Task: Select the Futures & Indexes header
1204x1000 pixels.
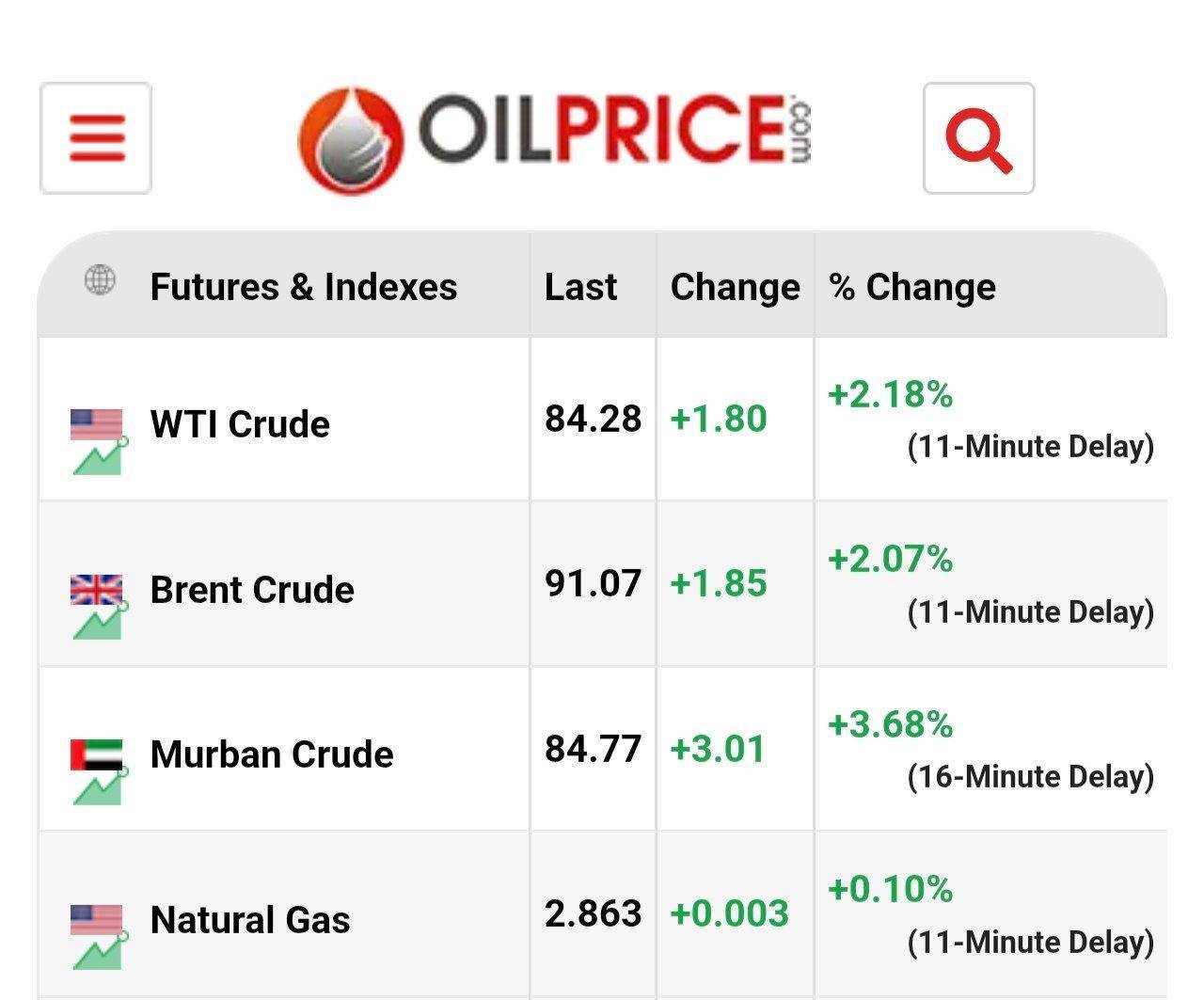Action: pyautogui.click(x=304, y=287)
